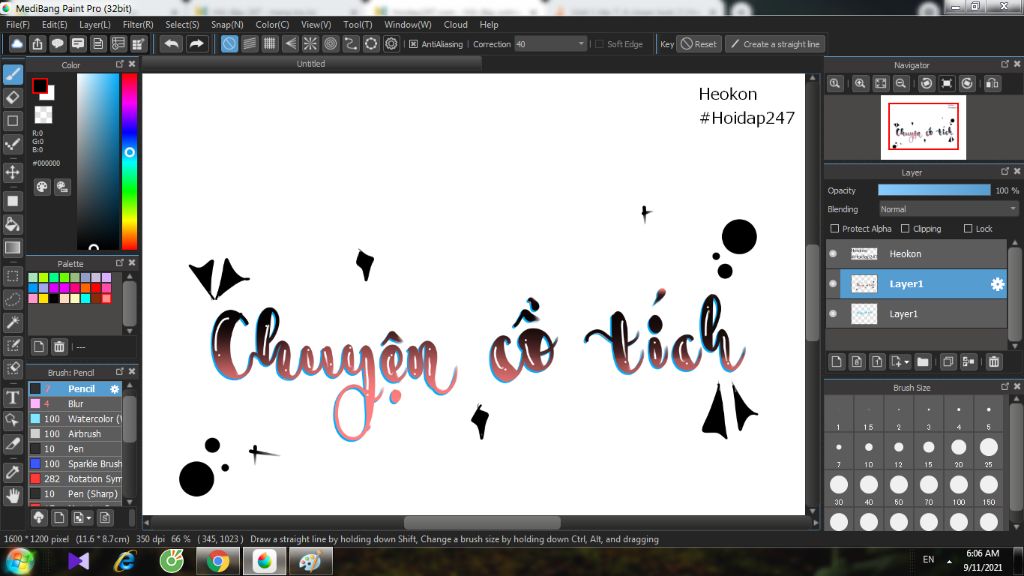Click the rainbow hue bar

(129, 161)
